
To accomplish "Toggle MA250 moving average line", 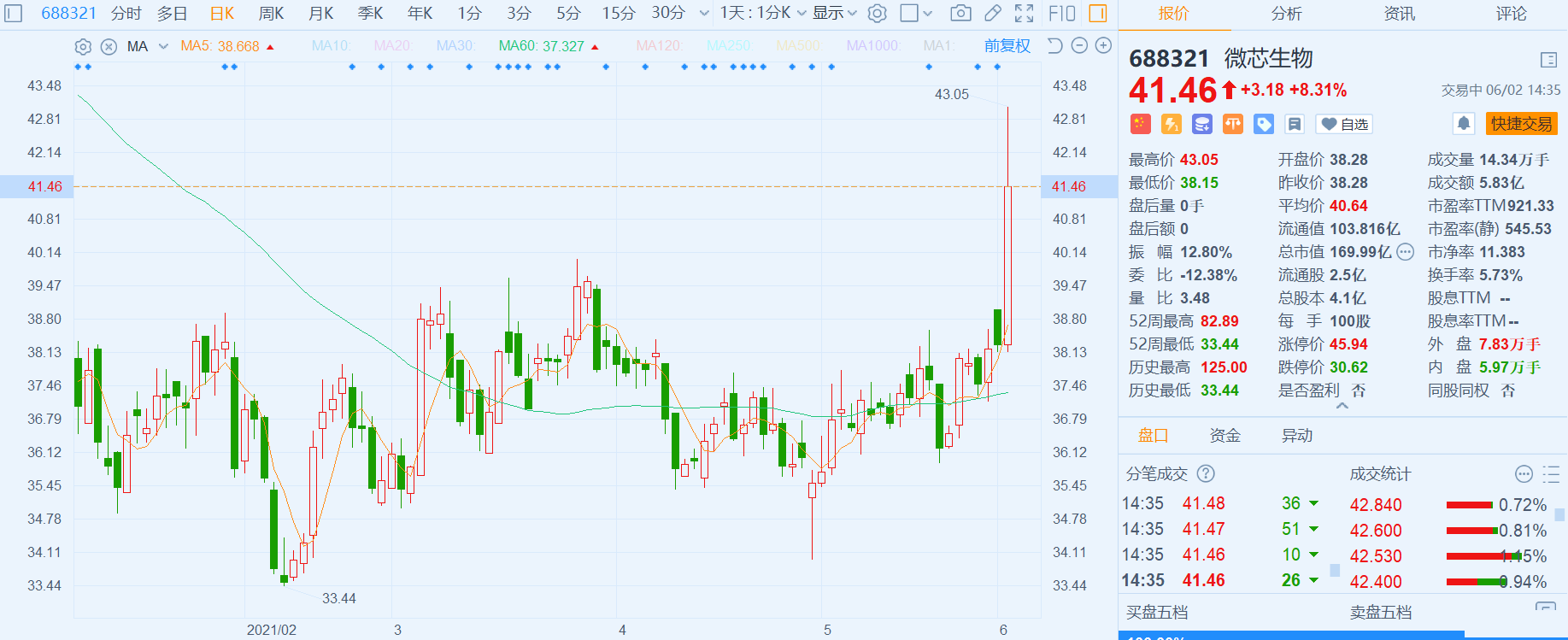I will [729, 46].
